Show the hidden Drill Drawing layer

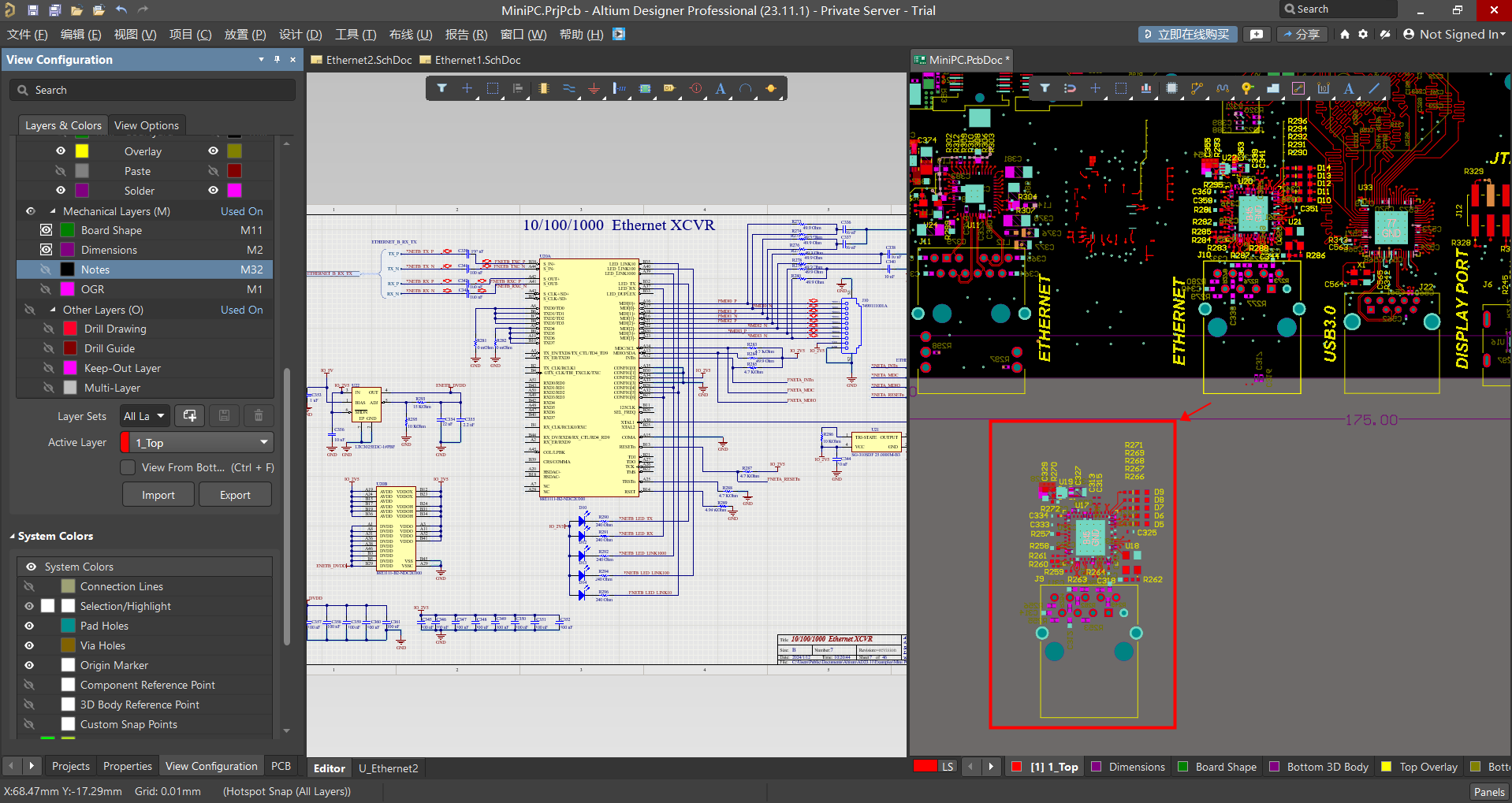click(x=49, y=329)
